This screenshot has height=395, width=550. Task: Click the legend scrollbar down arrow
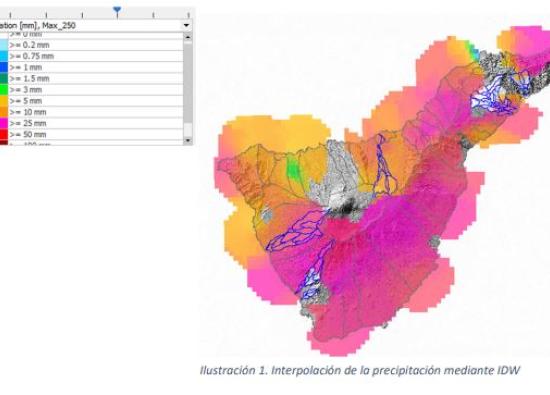[x=188, y=140]
